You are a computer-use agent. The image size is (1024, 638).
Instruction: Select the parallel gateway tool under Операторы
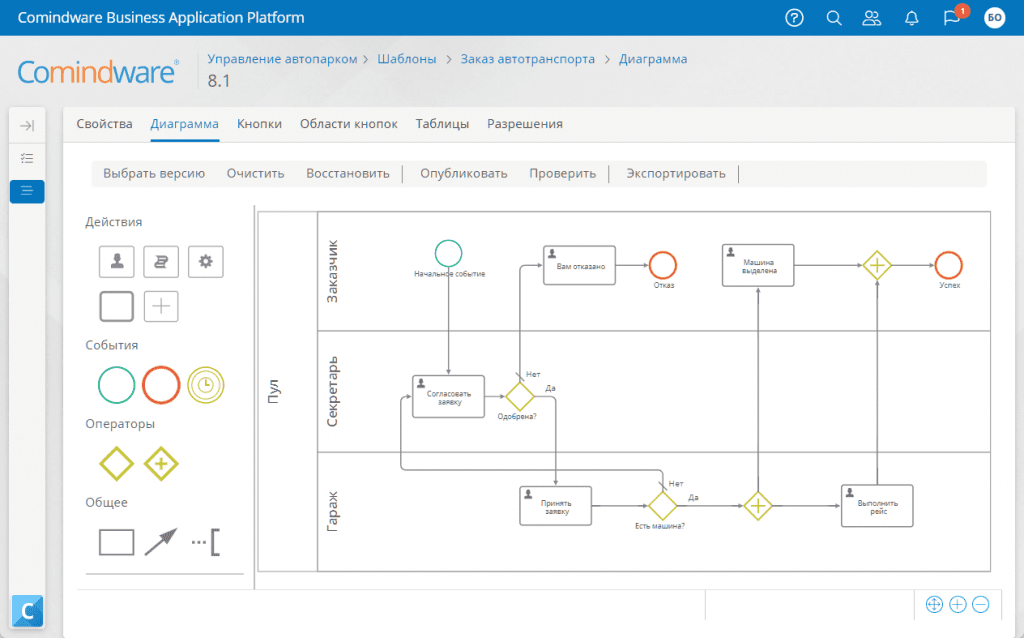coord(161,463)
